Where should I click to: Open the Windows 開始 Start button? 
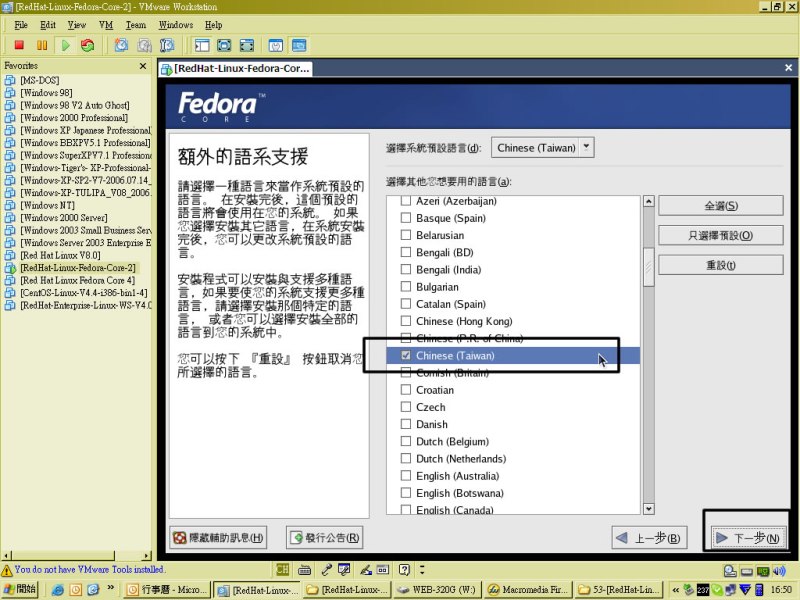[19, 589]
